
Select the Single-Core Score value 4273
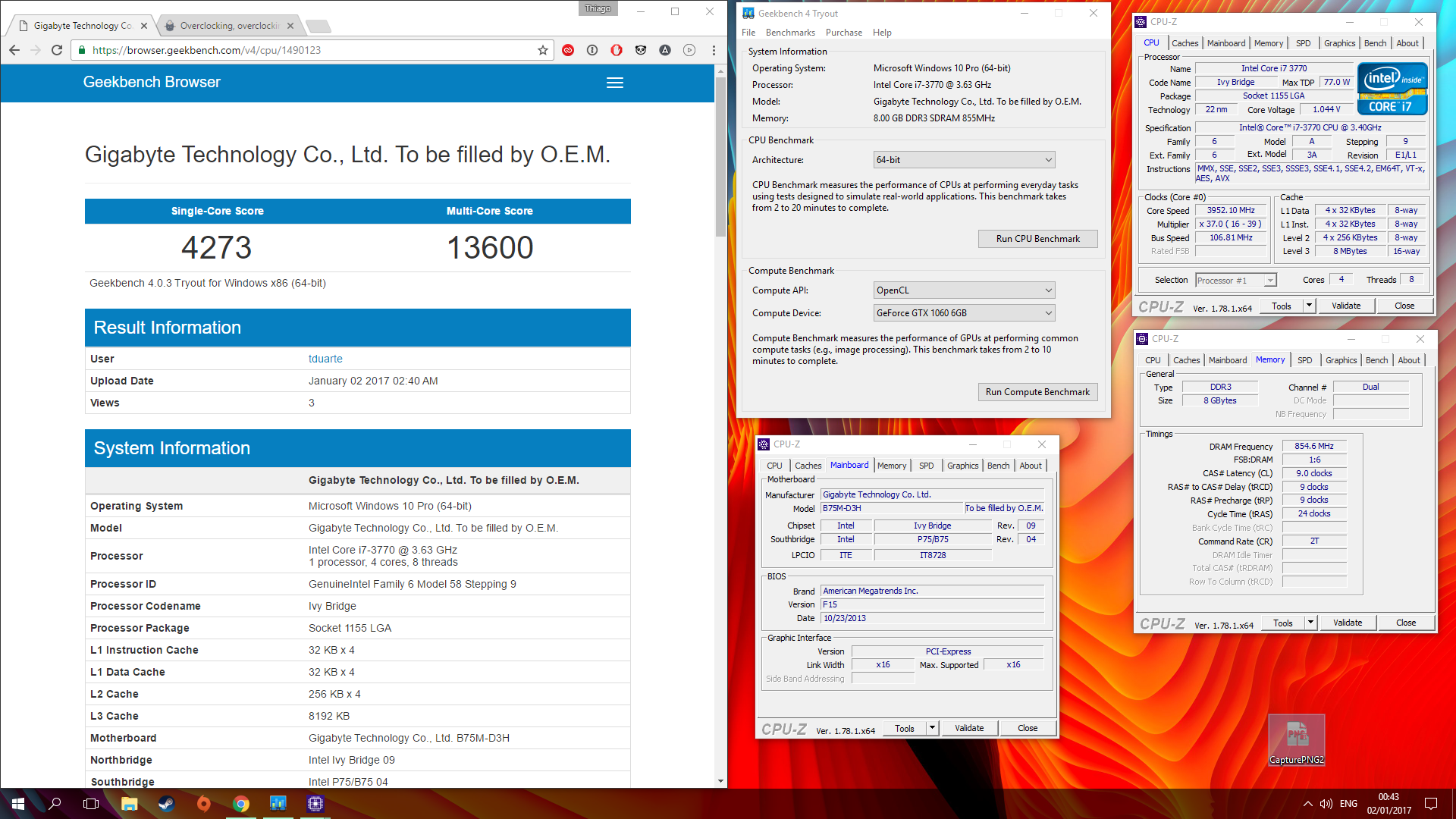[x=217, y=248]
